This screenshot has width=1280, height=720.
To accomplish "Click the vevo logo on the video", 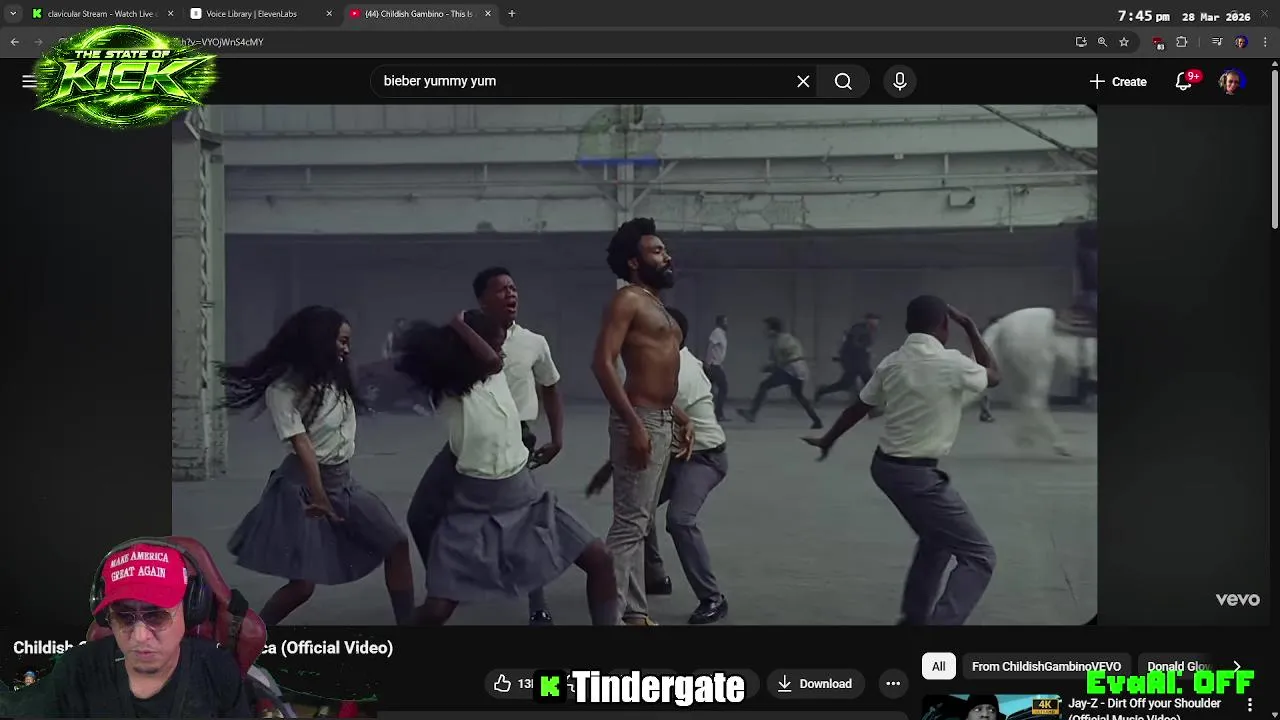I will pos(1237,599).
